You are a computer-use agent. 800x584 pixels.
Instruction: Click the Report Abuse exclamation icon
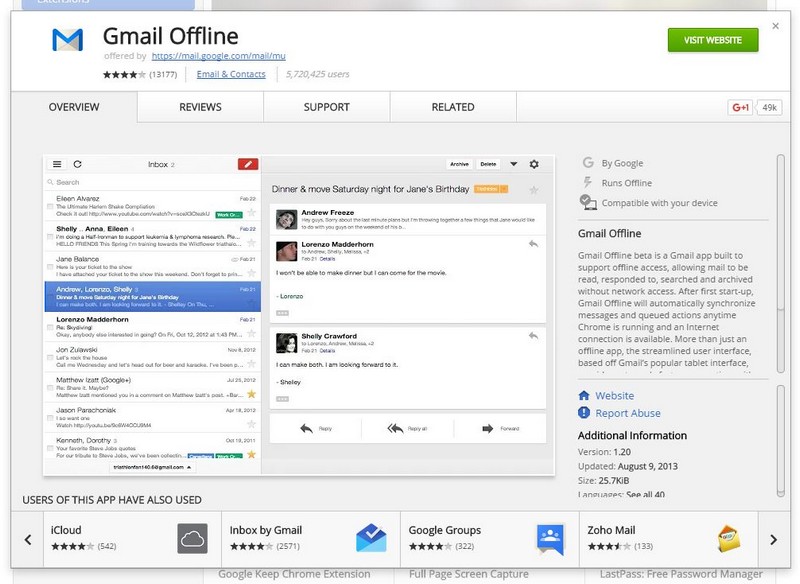(584, 413)
